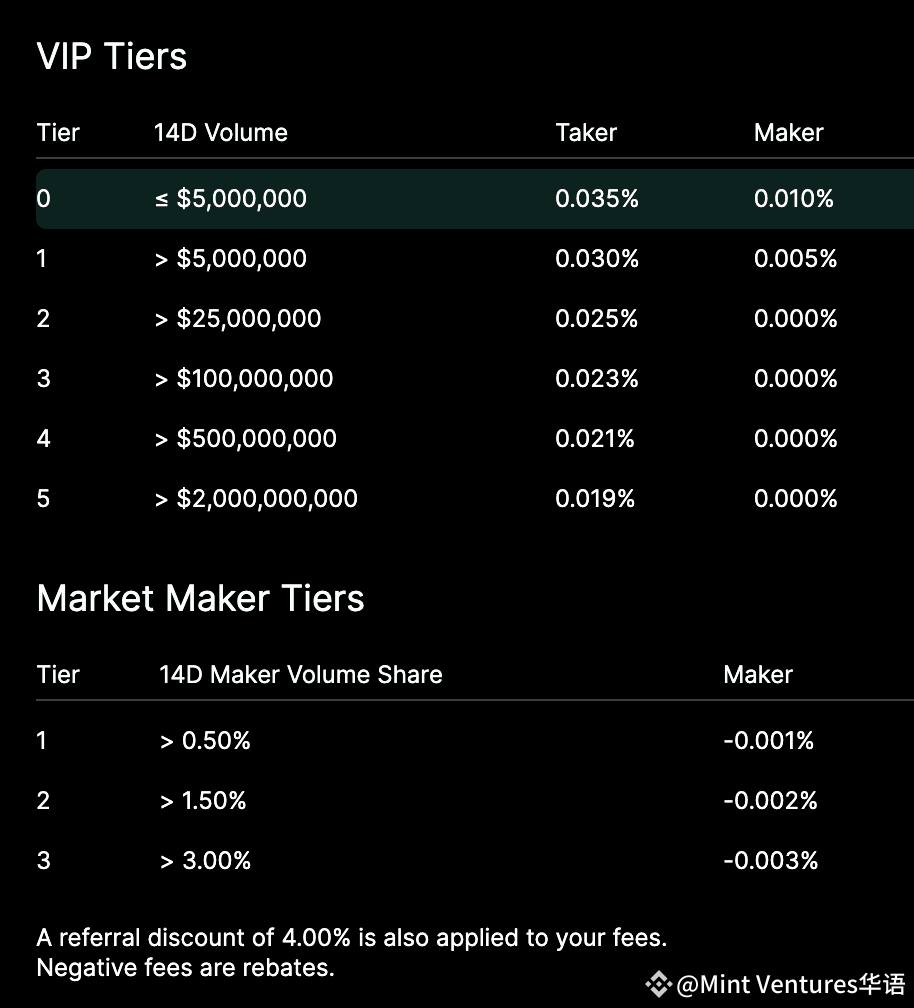Click the VIP Tiers heading
Viewport: 914px width, 1008px height.
[x=112, y=56]
